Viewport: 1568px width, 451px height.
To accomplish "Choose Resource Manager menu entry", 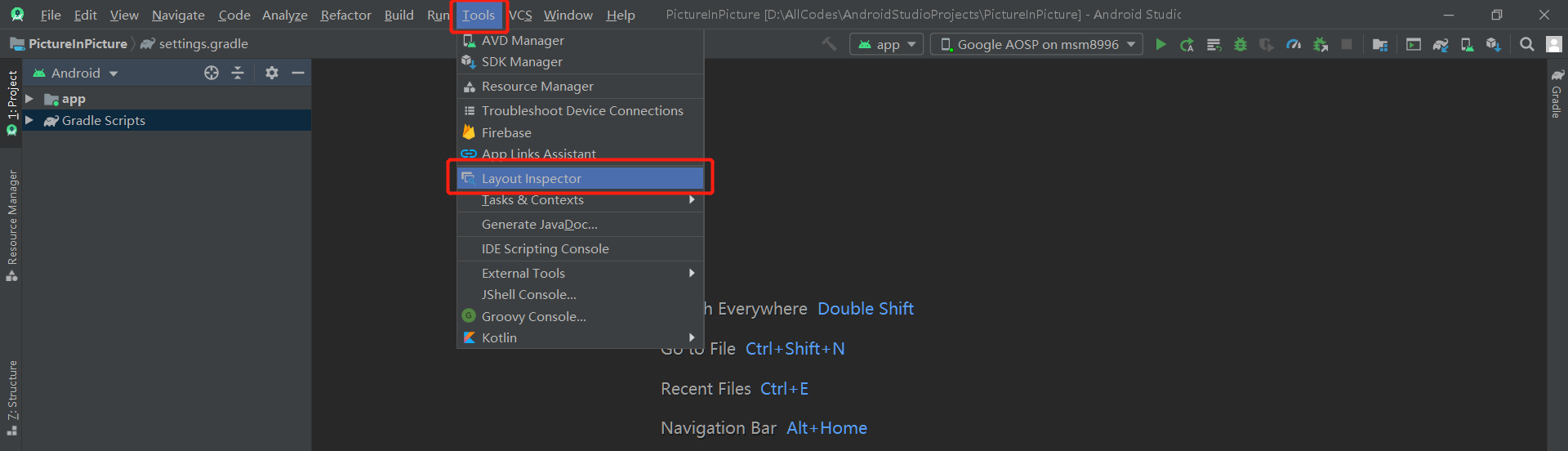I will coord(580,86).
